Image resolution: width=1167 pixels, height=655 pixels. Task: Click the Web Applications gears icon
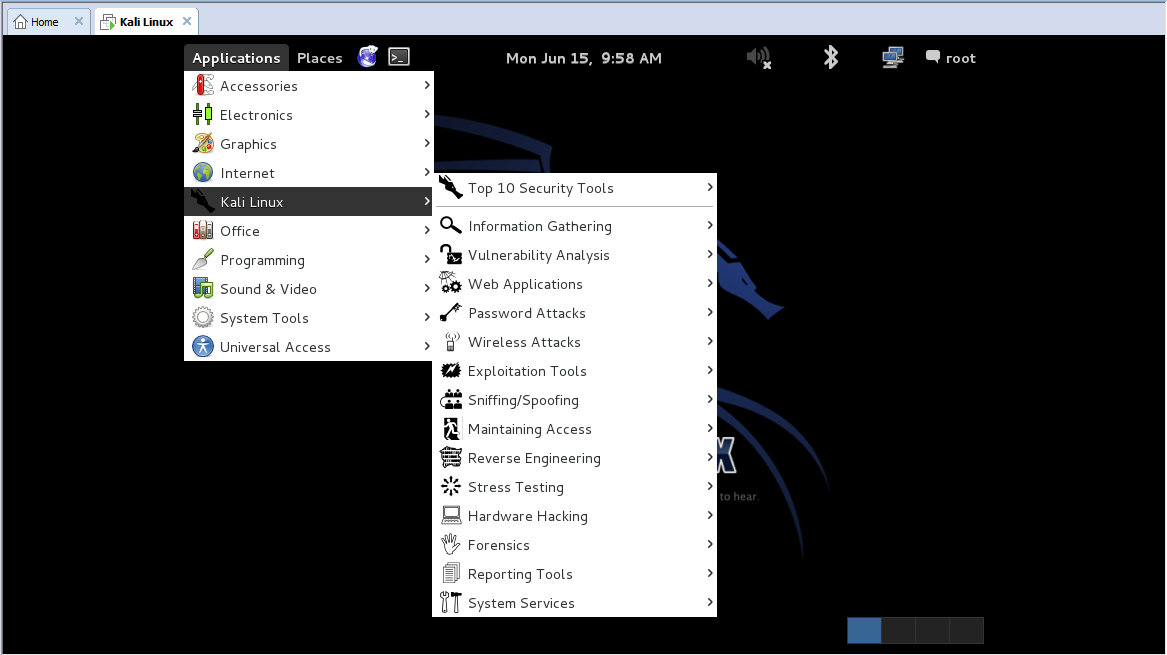(450, 284)
